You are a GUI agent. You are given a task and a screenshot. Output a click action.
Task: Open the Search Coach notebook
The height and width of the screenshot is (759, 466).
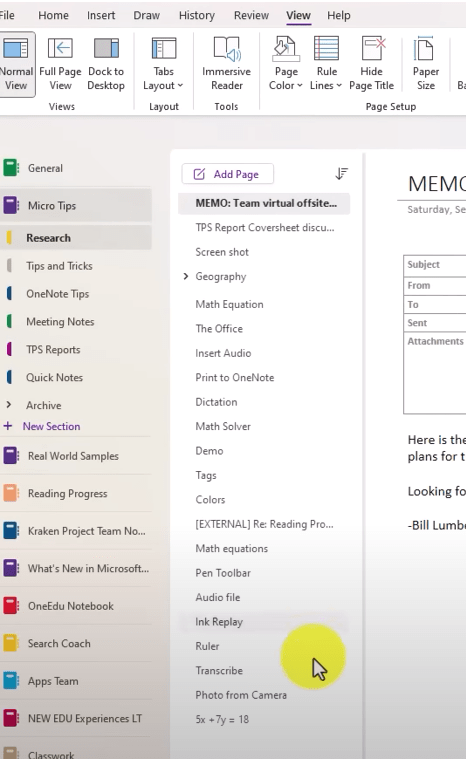click(x=75, y=643)
